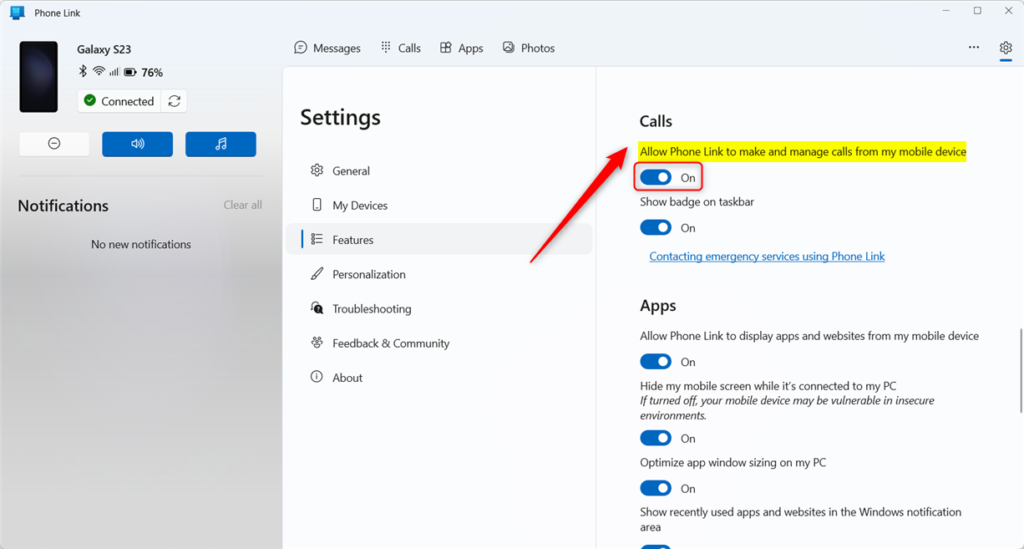1024x549 pixels.
Task: Toggle display apps and websites switch
Action: tap(656, 362)
